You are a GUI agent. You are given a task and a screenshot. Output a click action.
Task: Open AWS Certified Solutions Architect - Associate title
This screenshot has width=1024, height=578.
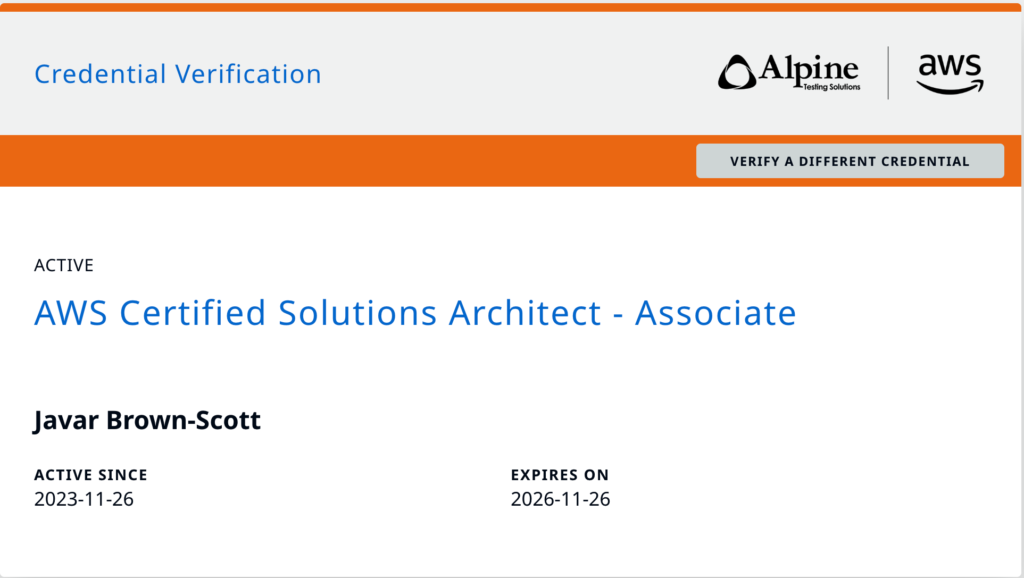[415, 313]
